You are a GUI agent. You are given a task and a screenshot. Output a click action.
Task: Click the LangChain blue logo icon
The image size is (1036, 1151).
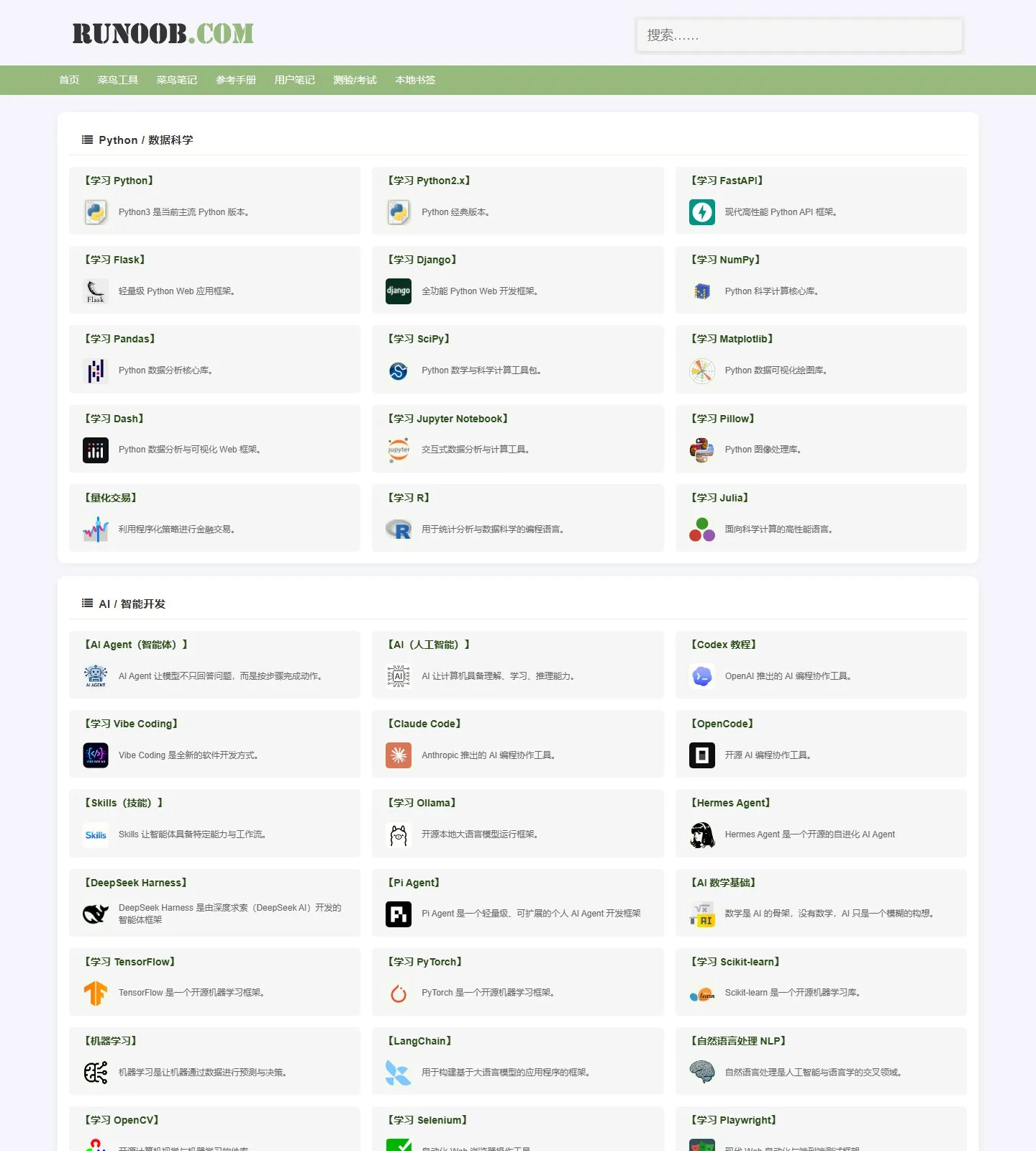pyautogui.click(x=399, y=1073)
